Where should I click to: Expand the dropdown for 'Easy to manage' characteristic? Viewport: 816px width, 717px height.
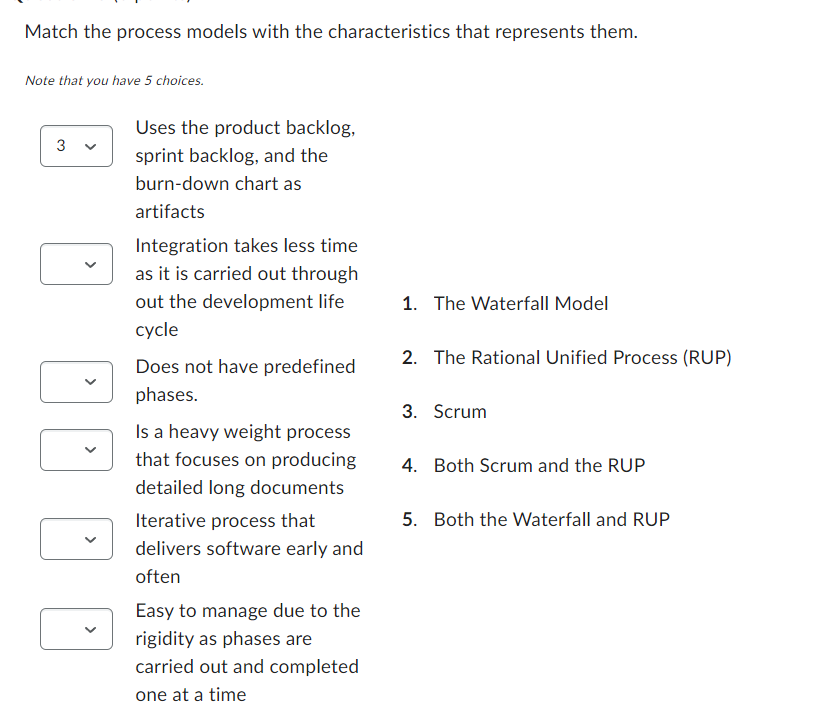pos(76,629)
